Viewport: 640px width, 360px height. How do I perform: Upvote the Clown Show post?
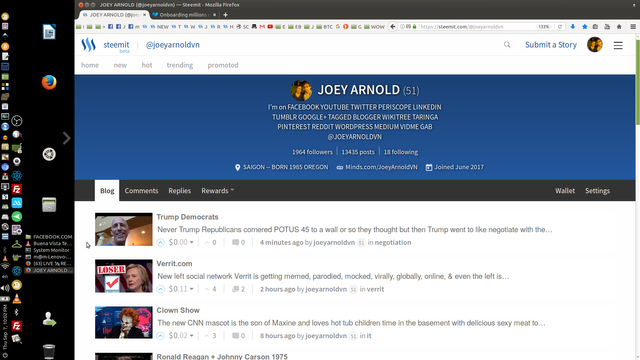click(x=160, y=336)
